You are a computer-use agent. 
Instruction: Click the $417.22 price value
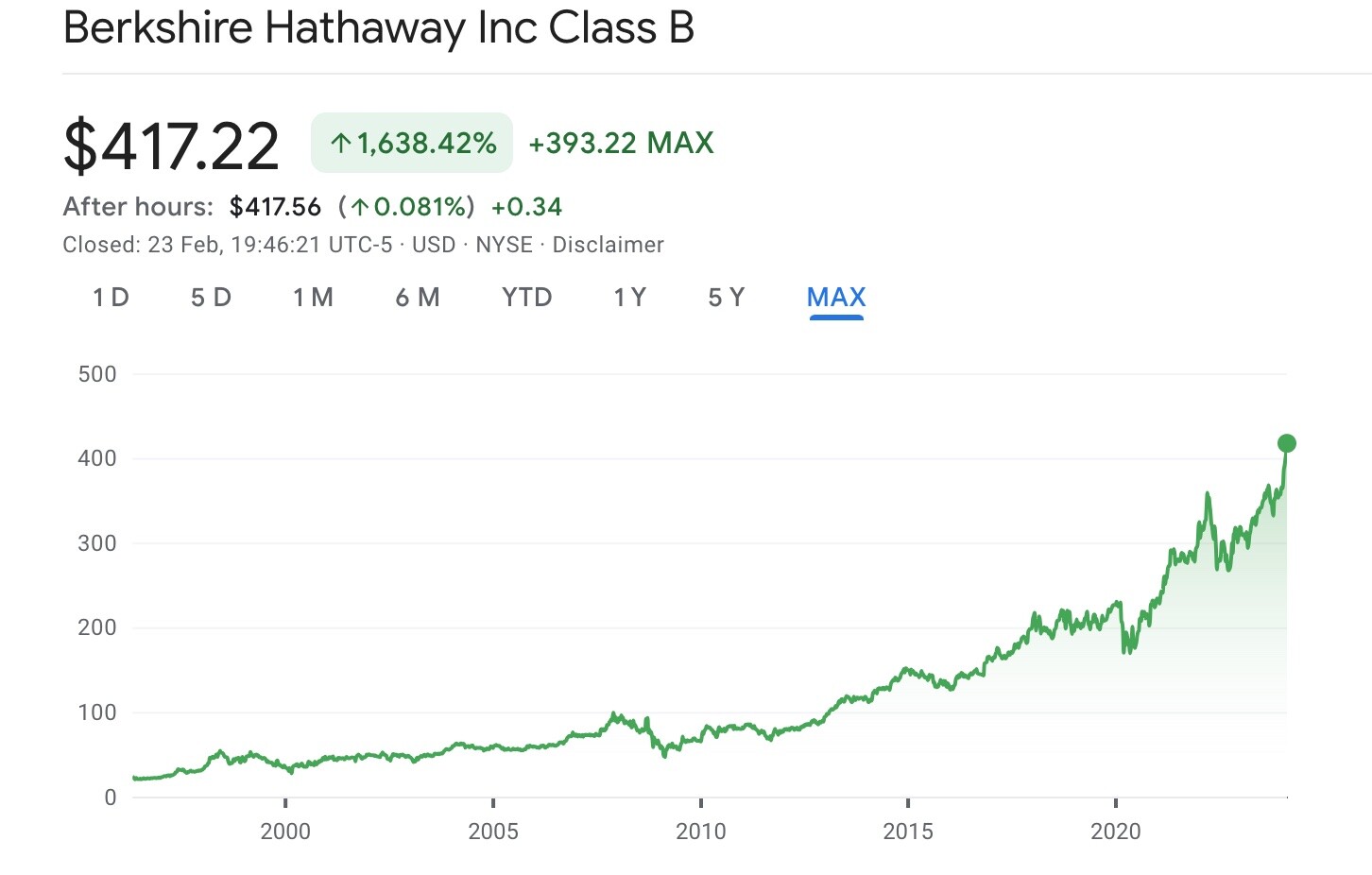click(x=170, y=145)
